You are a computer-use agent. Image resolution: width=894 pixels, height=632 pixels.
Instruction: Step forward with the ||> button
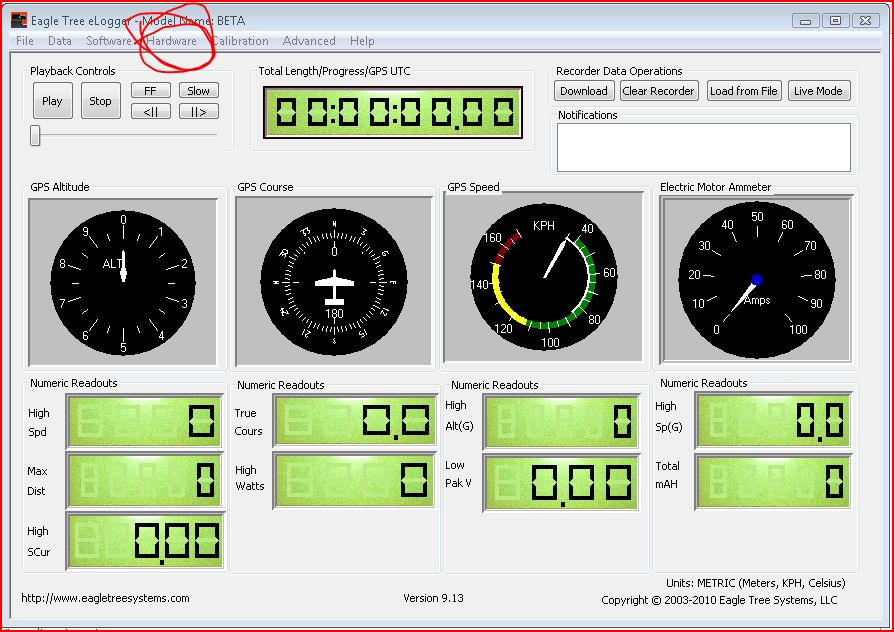coord(198,112)
